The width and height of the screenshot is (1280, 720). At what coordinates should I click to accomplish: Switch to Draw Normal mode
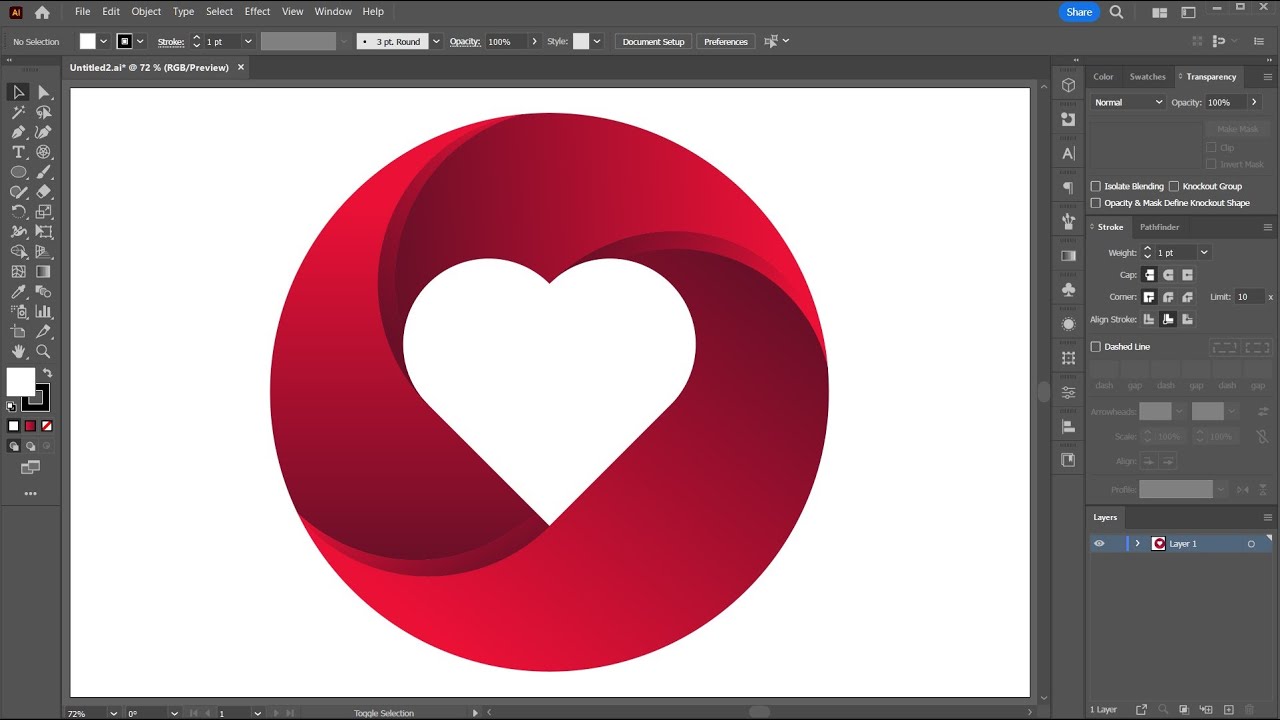tap(14, 446)
